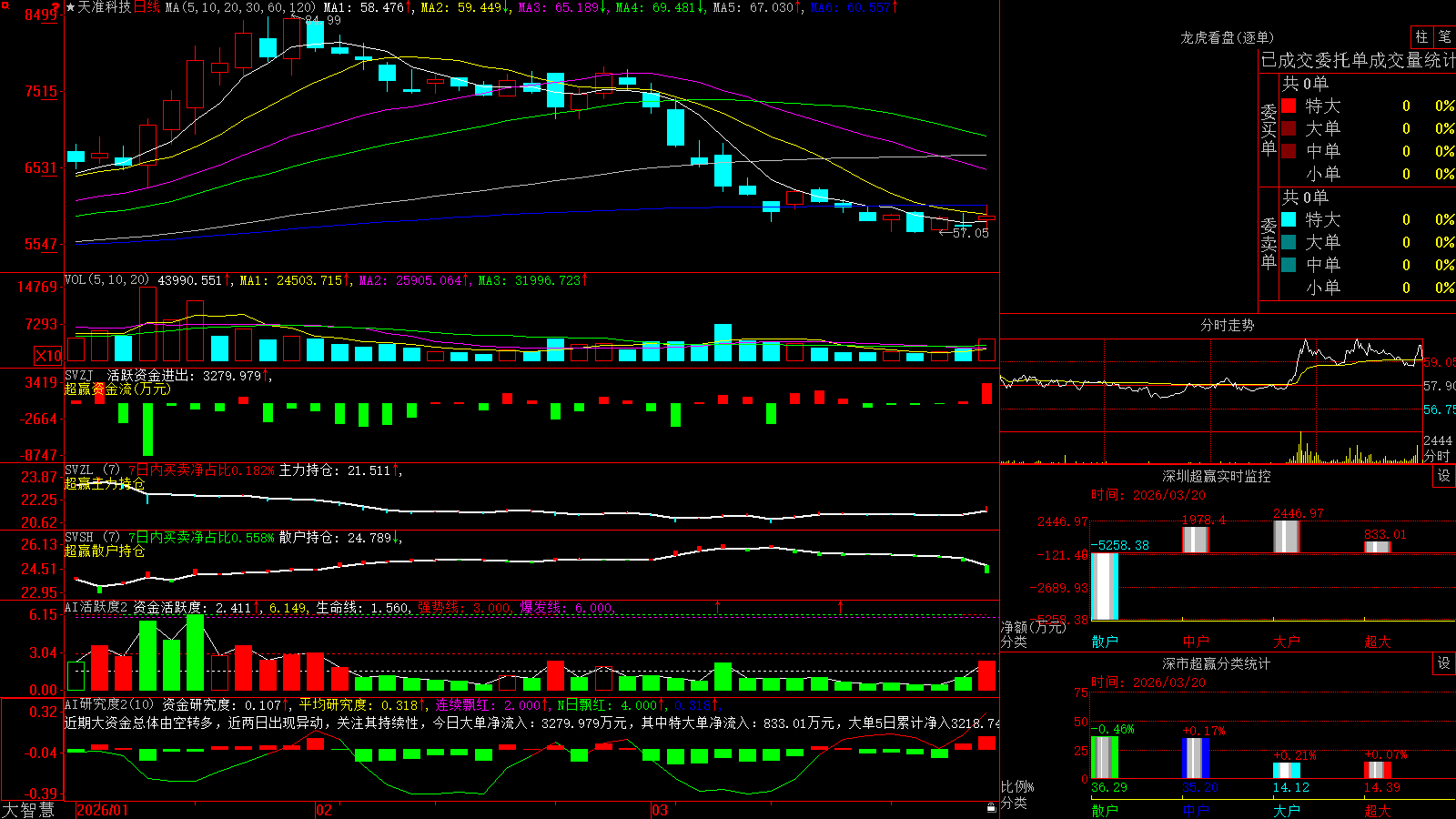Click the MA(5,10,20,30,60,120) indicator parameters

click(x=240, y=7)
